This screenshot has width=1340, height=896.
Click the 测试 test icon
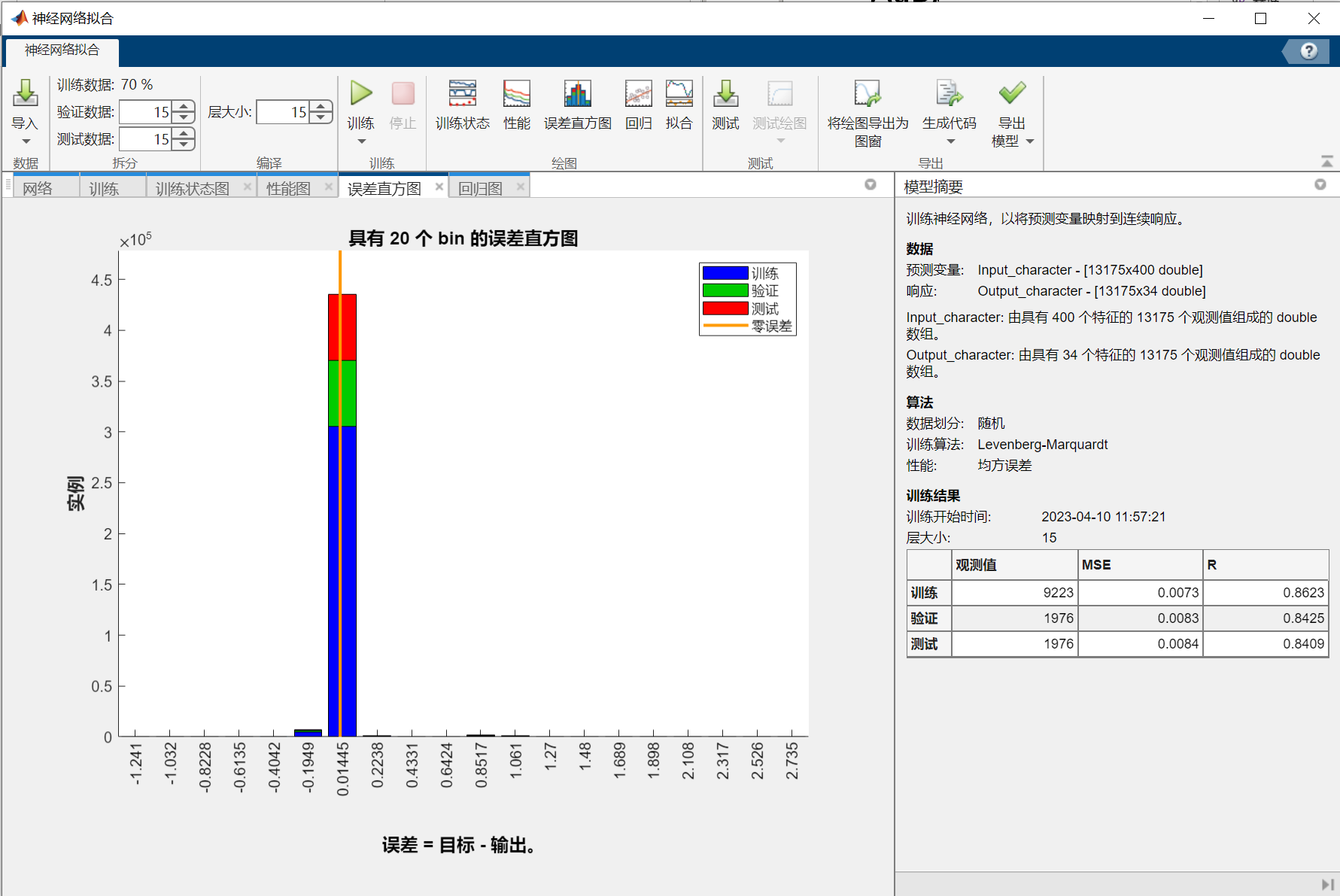[726, 93]
